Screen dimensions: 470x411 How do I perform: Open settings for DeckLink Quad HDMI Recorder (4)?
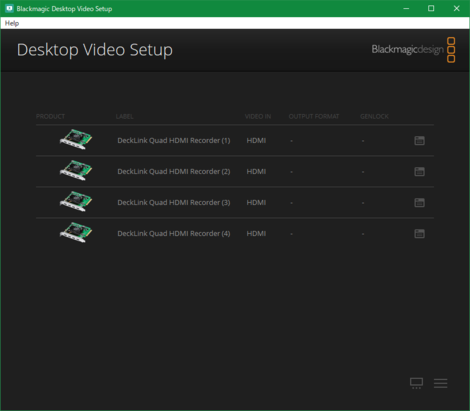[x=419, y=234]
